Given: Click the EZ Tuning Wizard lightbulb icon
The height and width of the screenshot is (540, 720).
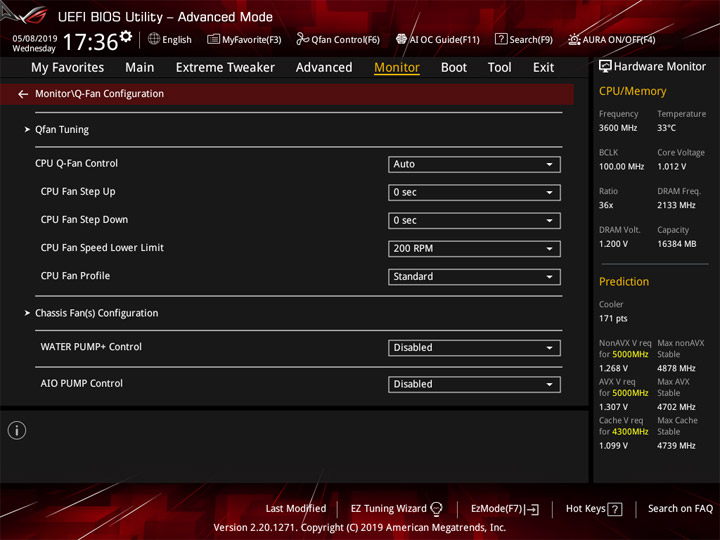Looking at the screenshot, I should tap(436, 509).
